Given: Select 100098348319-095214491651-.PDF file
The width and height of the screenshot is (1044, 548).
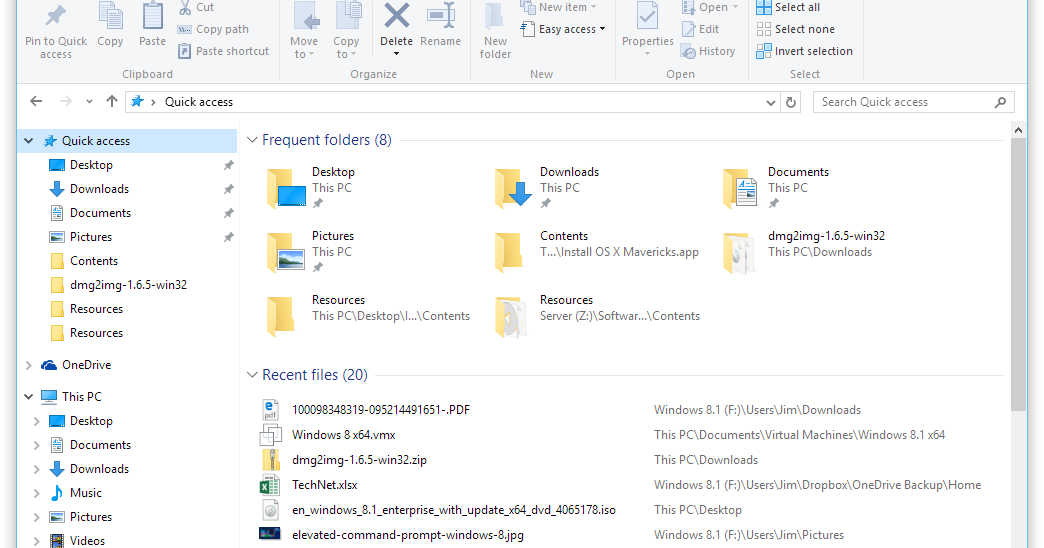Looking at the screenshot, I should pyautogui.click(x=380, y=410).
